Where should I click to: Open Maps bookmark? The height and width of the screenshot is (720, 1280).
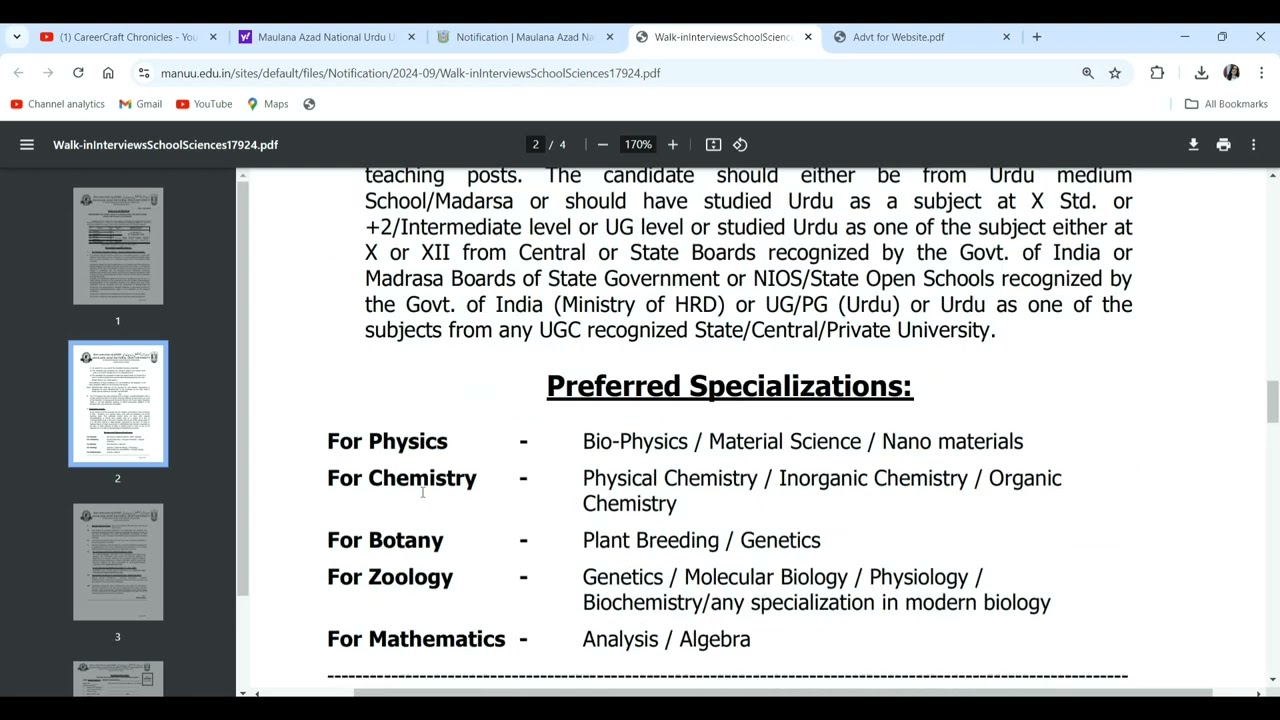[267, 104]
